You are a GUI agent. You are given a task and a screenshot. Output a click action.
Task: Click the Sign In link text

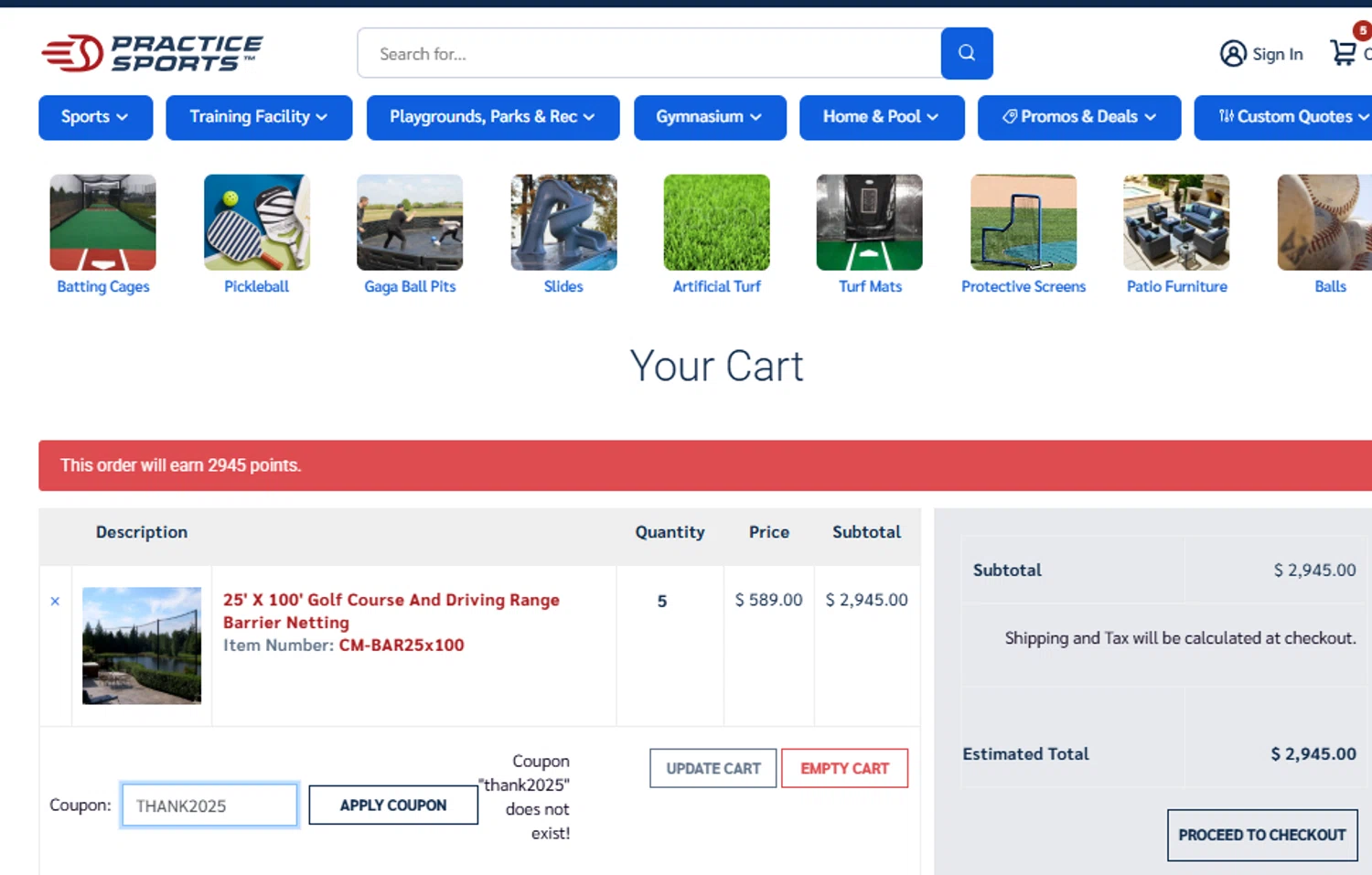1277,55
